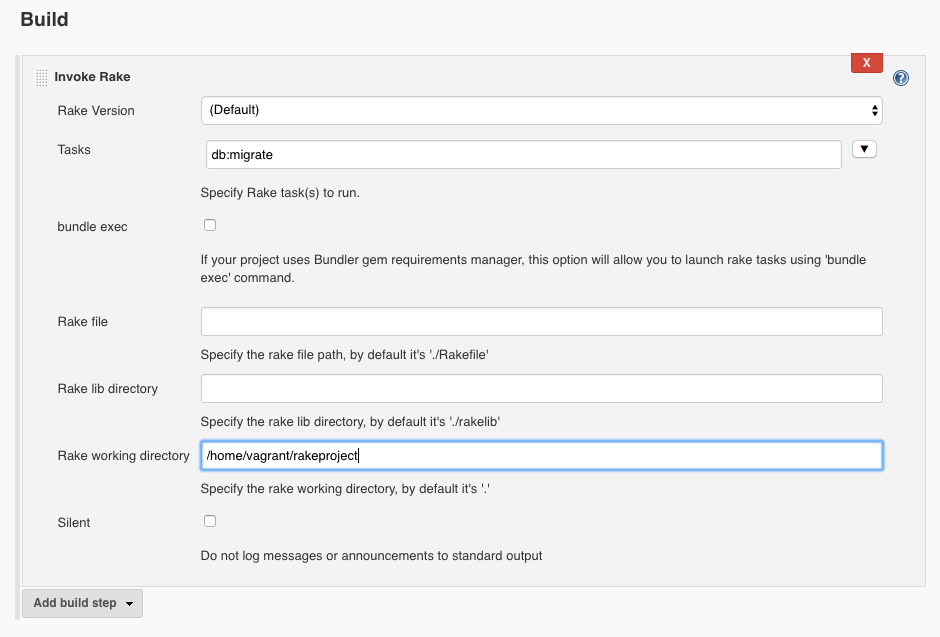Viewport: 940px width, 637px height.
Task: Open the Rake Version dropdown
Action: pyautogui.click(x=541, y=110)
